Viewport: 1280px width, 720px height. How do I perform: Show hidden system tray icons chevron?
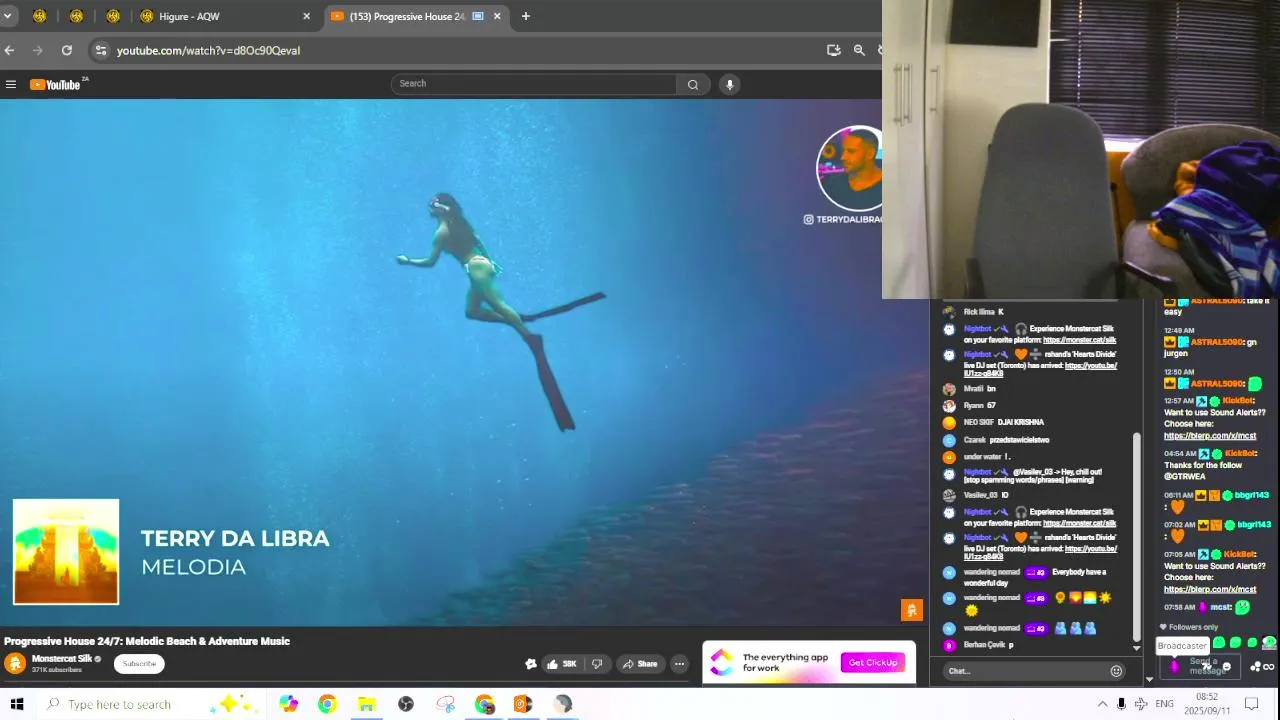1102,704
